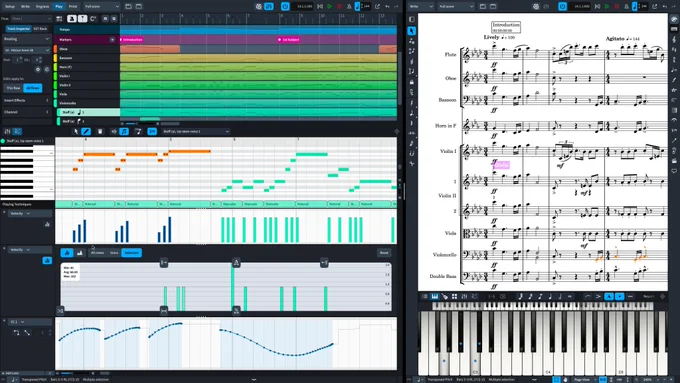Click Record in the right window transport
Image resolution: width=680 pixels, height=383 pixels.
point(616,7)
